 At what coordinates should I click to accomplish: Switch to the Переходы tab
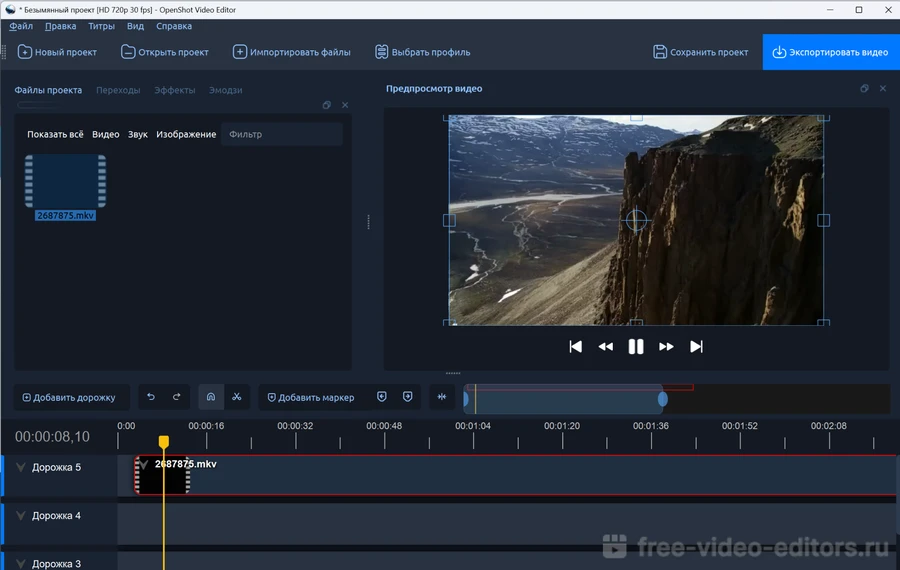(x=118, y=90)
